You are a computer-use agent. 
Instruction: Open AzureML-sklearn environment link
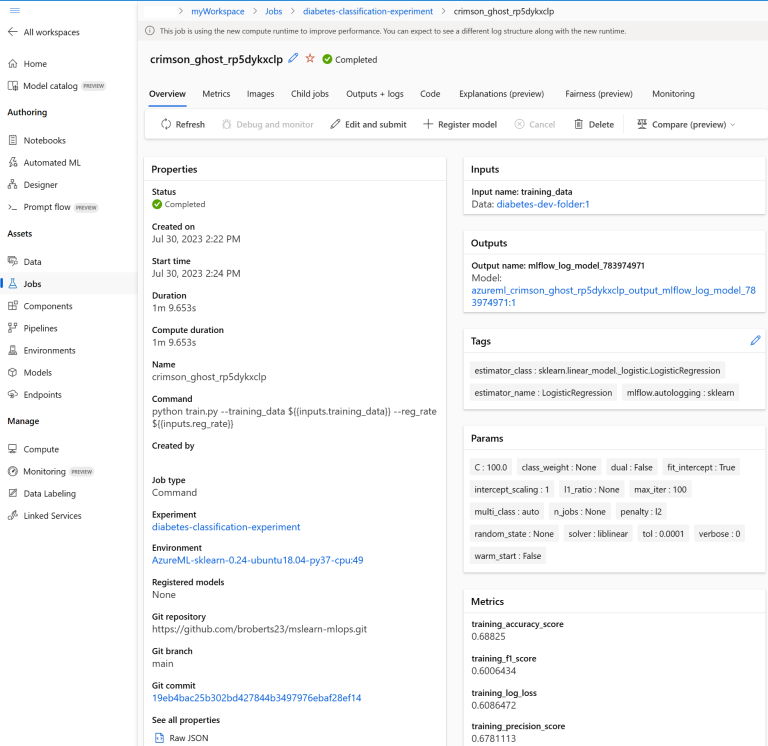(x=258, y=560)
